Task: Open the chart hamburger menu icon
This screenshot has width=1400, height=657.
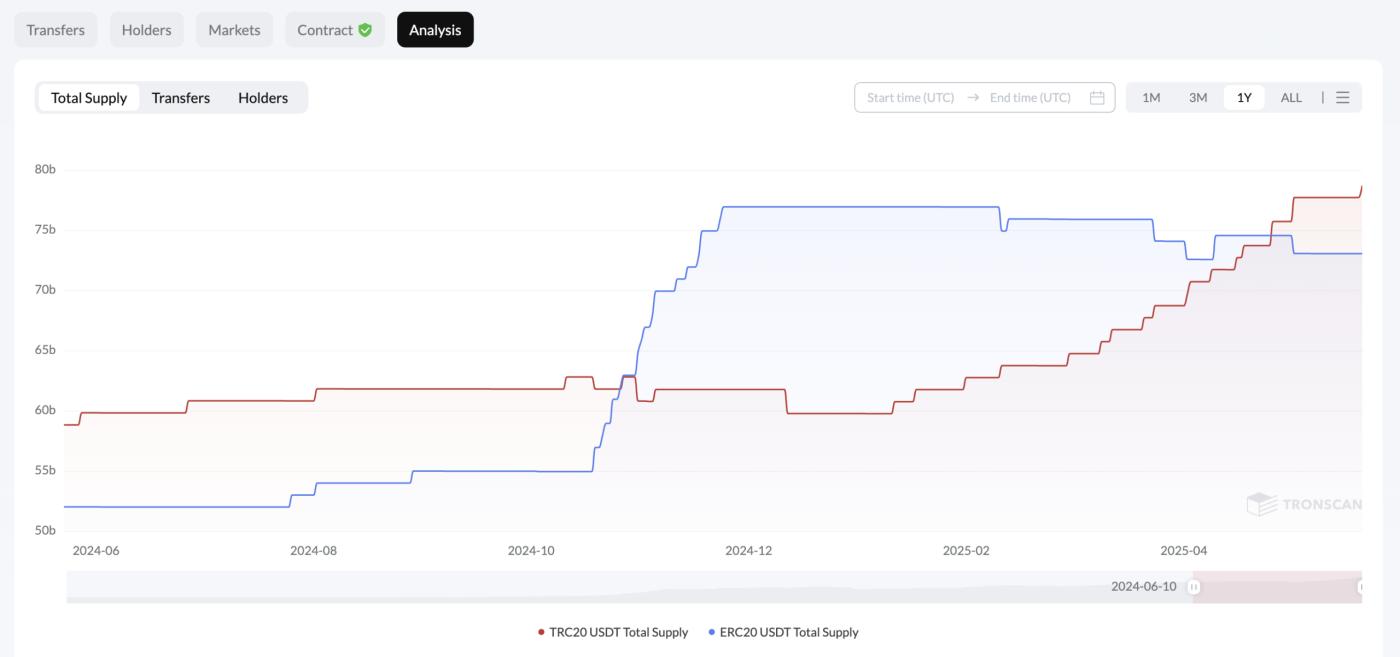Action: coord(1342,97)
